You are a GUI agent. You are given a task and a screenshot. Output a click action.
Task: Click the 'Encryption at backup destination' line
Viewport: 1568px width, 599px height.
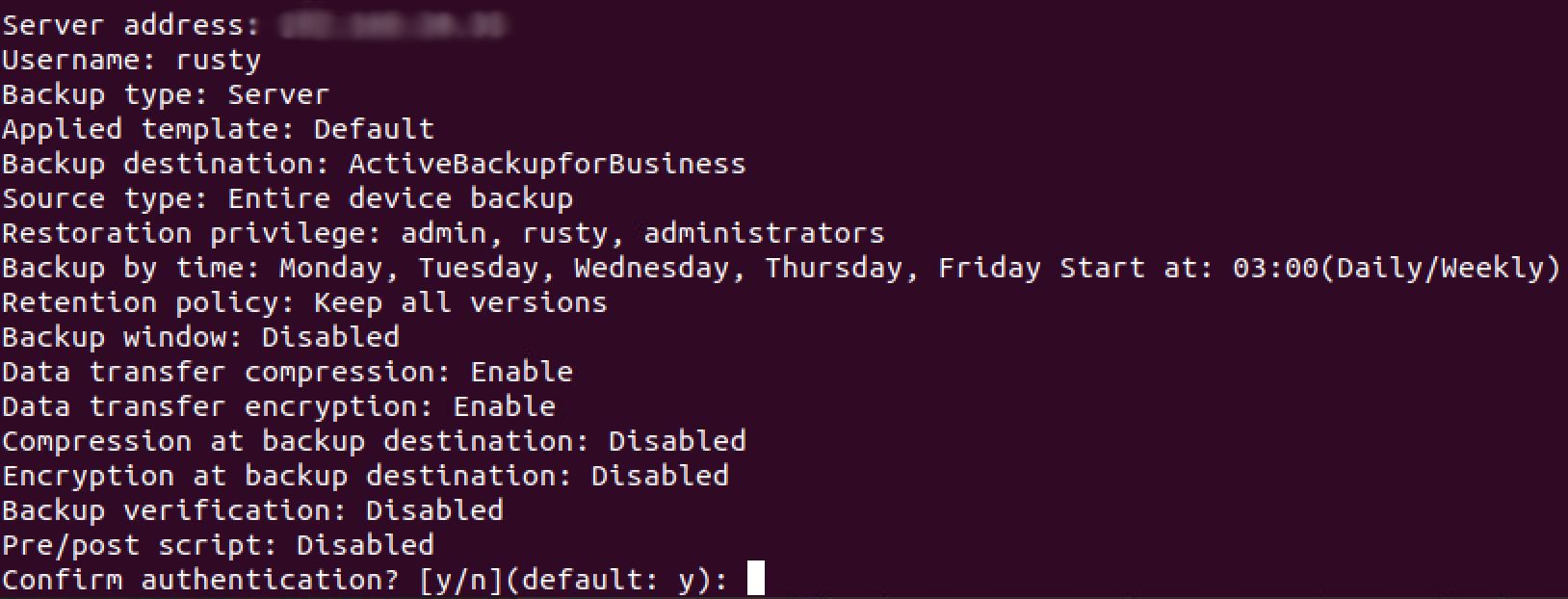[365, 476]
